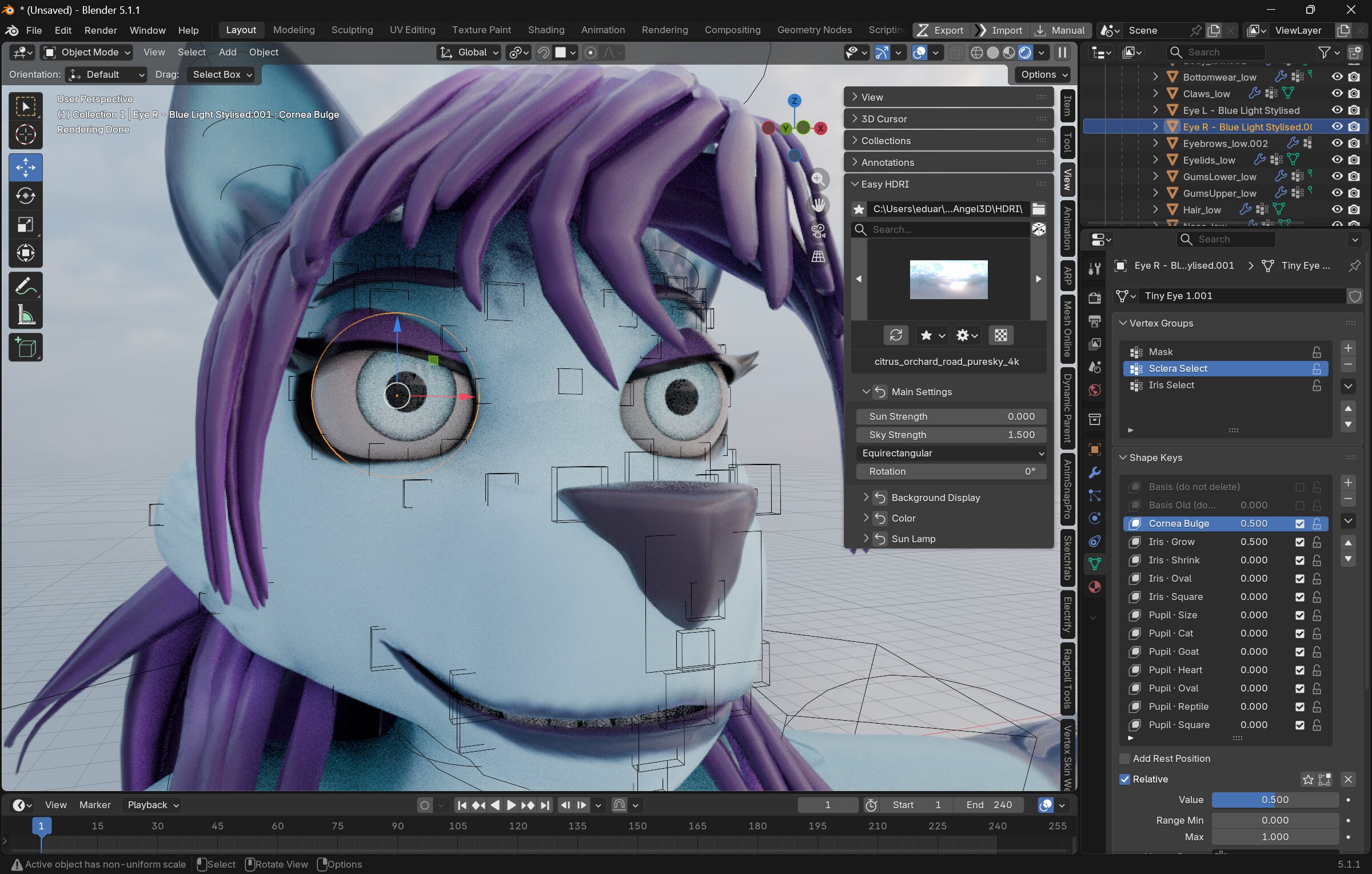The height and width of the screenshot is (874, 1372).
Task: Select the Scale tool
Action: [25, 224]
